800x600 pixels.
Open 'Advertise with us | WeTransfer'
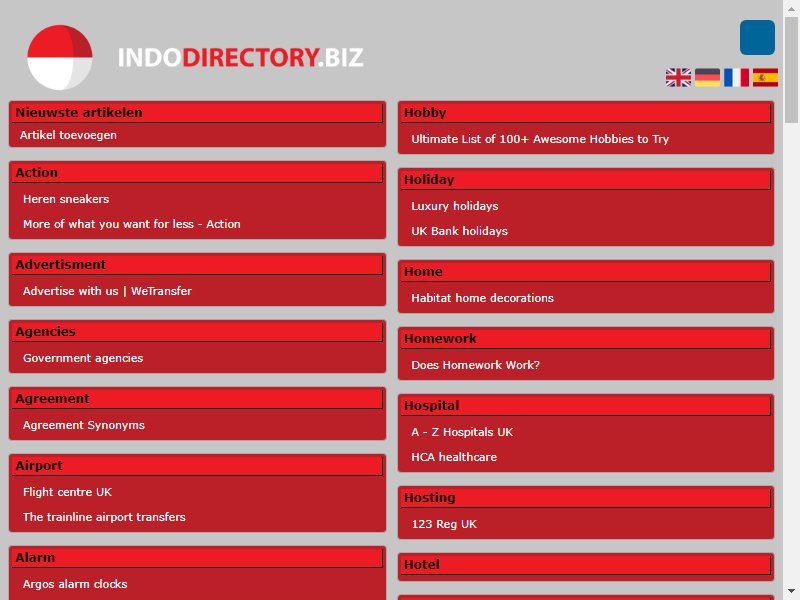tap(107, 291)
